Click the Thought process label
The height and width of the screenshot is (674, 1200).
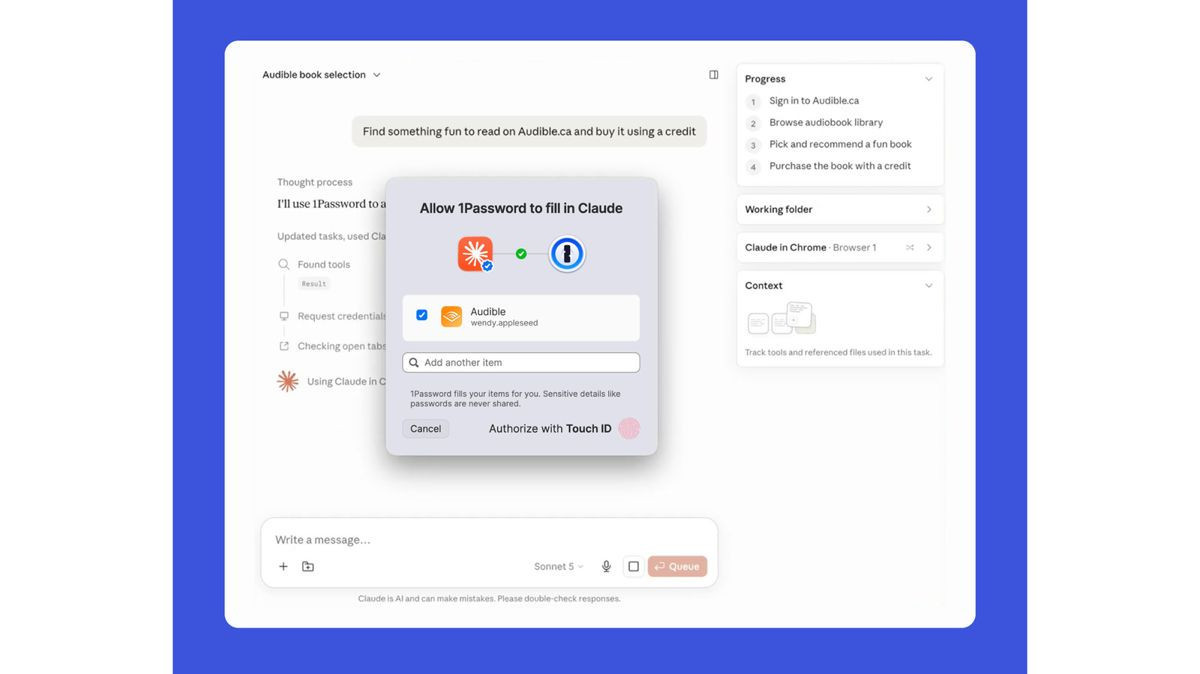[315, 182]
